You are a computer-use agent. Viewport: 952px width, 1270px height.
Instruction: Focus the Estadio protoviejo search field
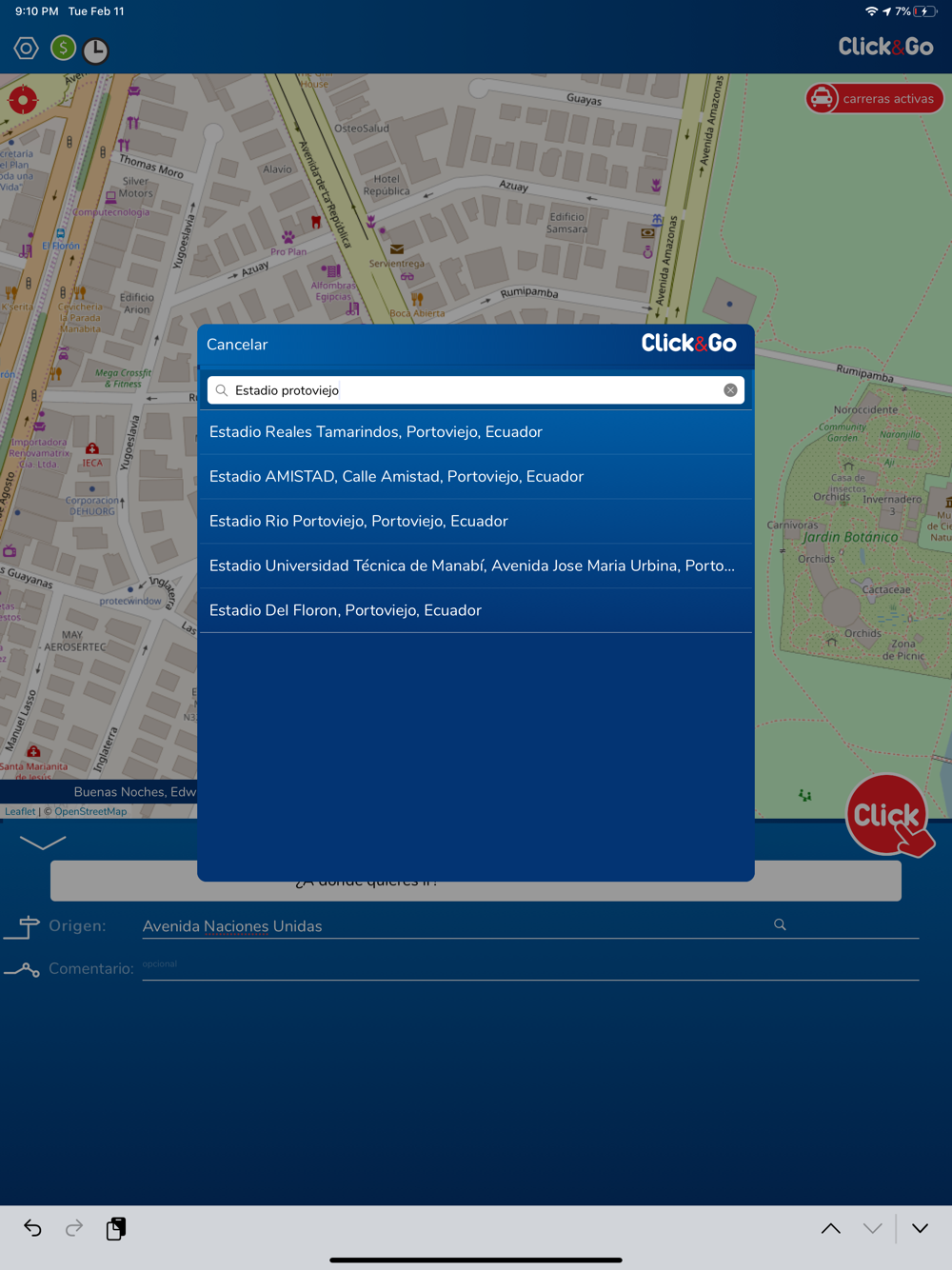[x=476, y=390]
